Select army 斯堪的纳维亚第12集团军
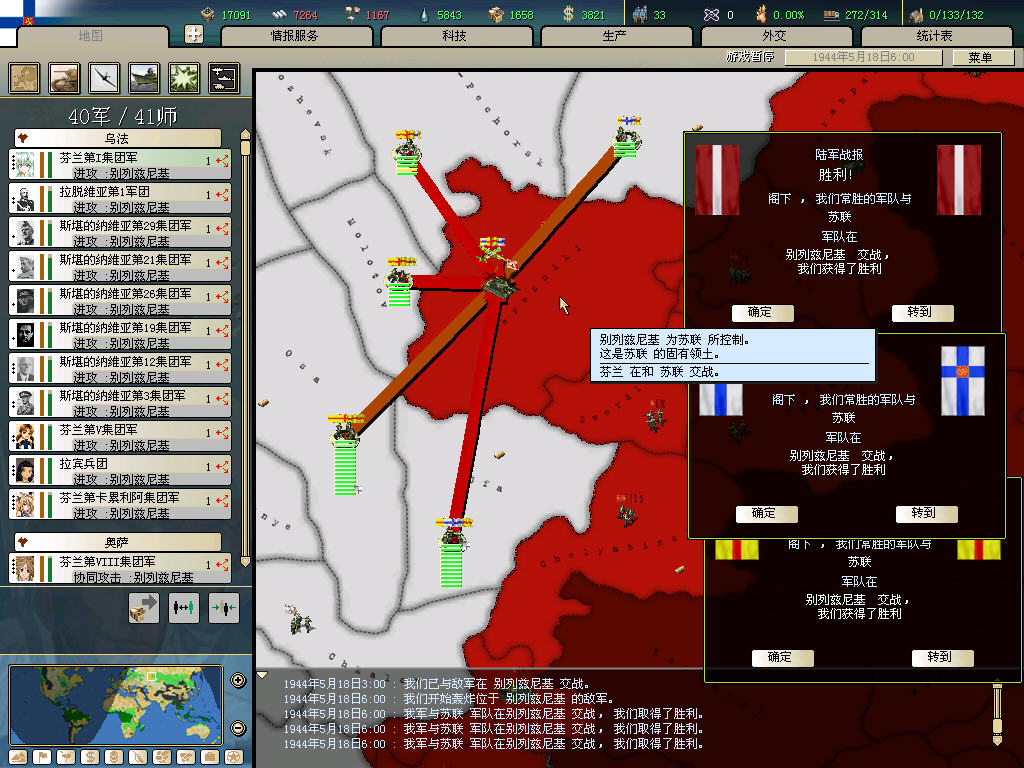1024x768 pixels. (x=120, y=368)
